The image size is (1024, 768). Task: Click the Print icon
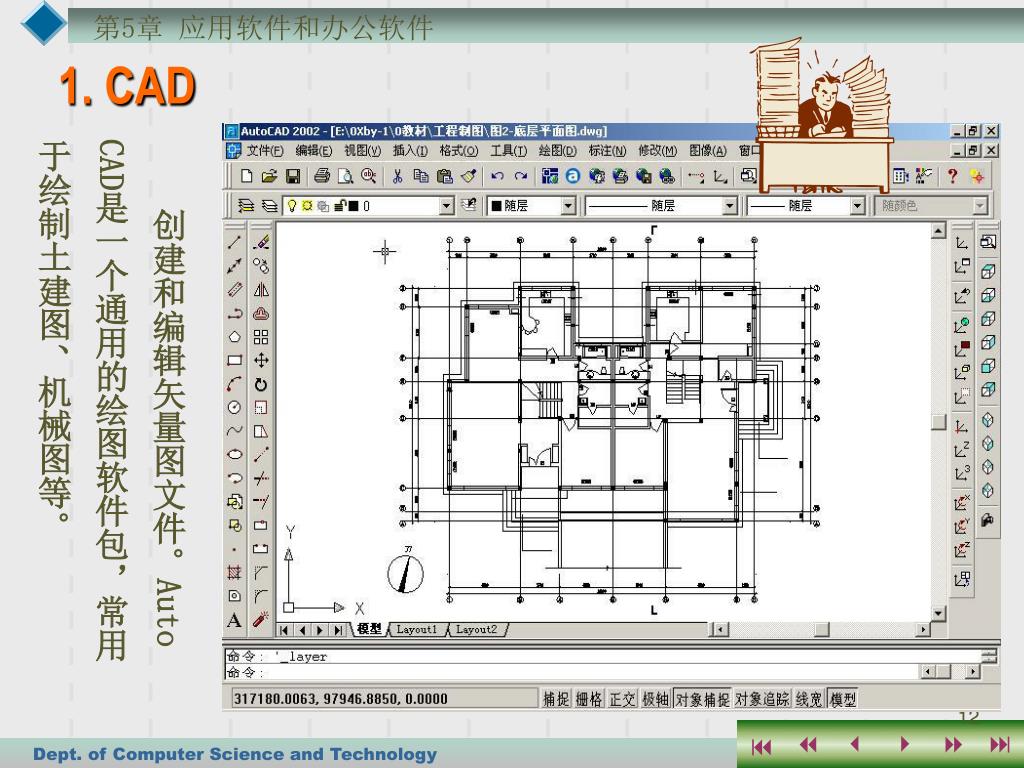321,176
